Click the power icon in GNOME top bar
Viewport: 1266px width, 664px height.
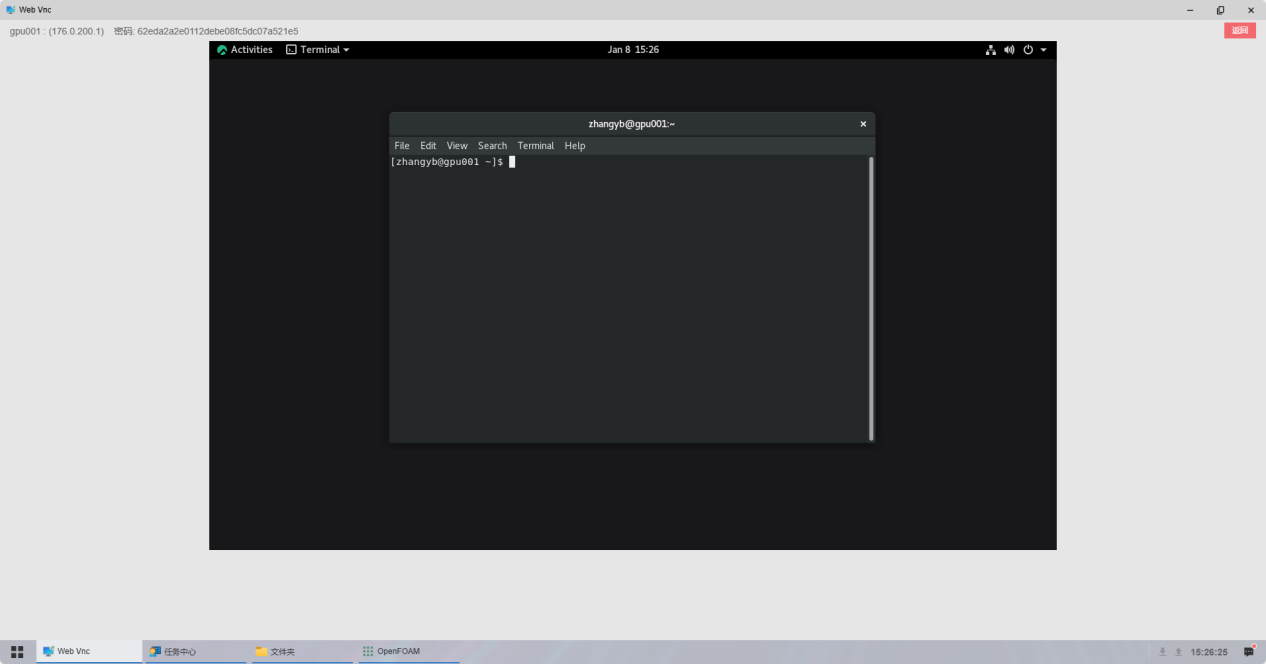coord(1027,50)
